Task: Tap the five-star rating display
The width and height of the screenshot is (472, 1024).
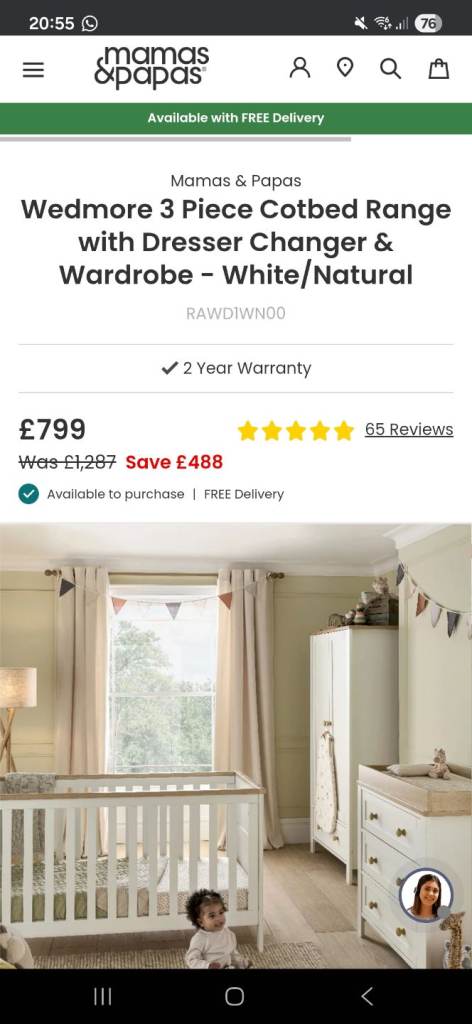Action: [296, 430]
